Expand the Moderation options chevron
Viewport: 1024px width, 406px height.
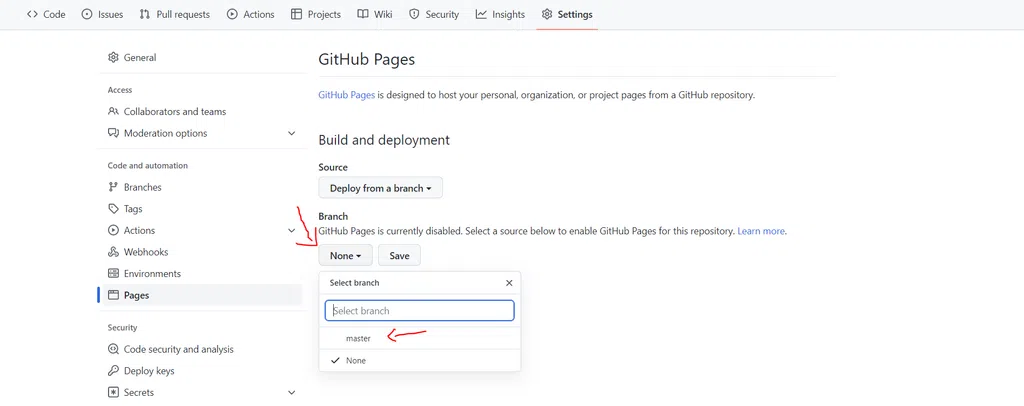pos(291,133)
